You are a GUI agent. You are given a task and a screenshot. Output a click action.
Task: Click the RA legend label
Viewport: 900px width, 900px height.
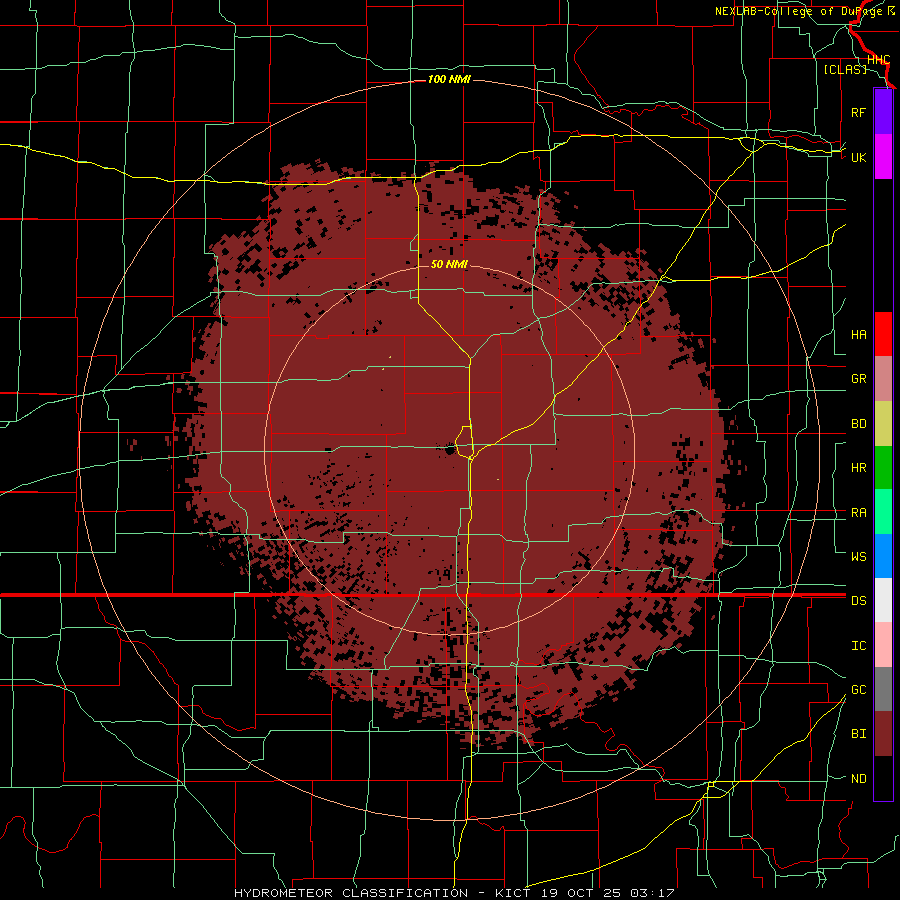[858, 513]
